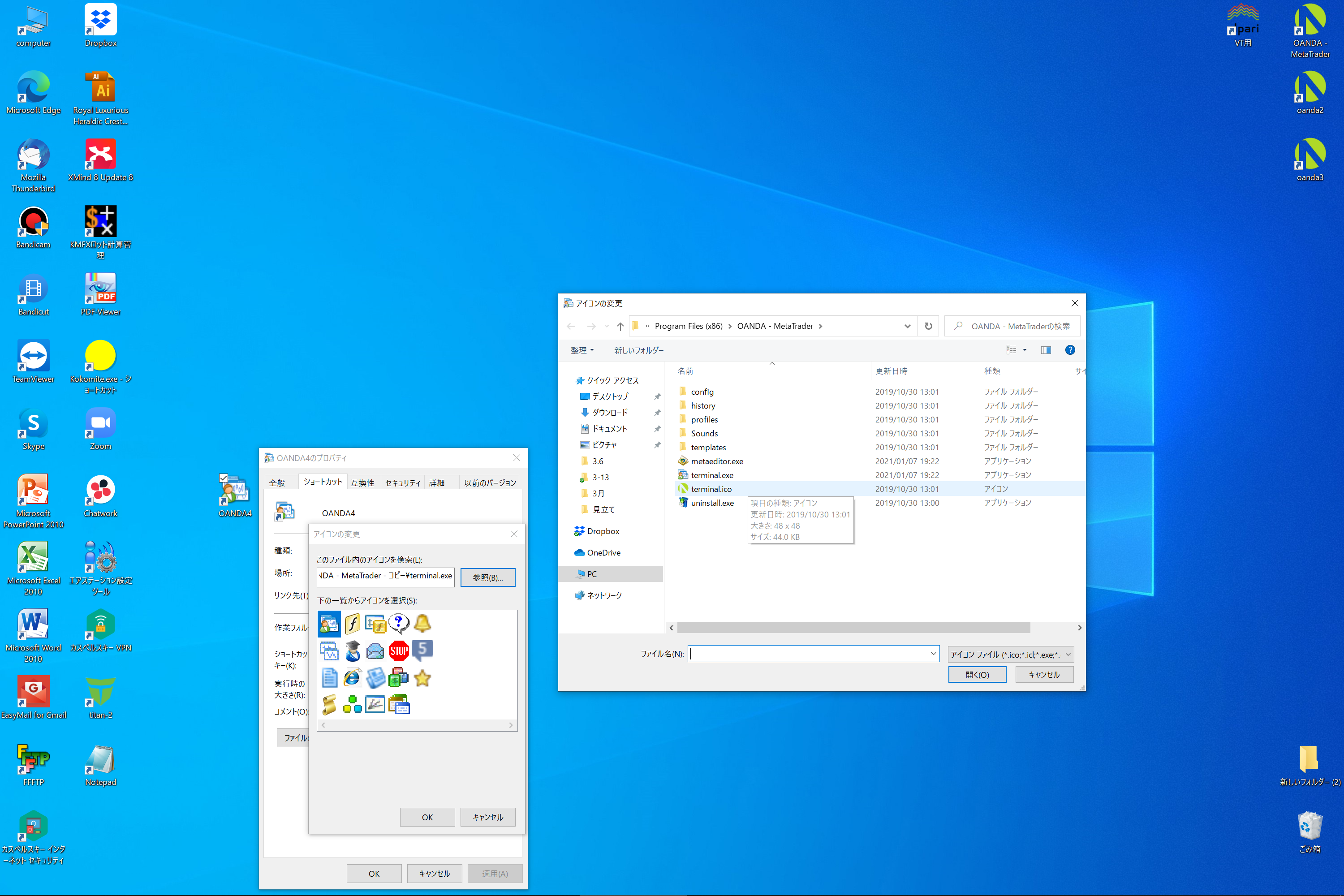This screenshot has height=896, width=1344.
Task: Toggle the OANDA4 desktop icon checkbox
Action: 224,478
